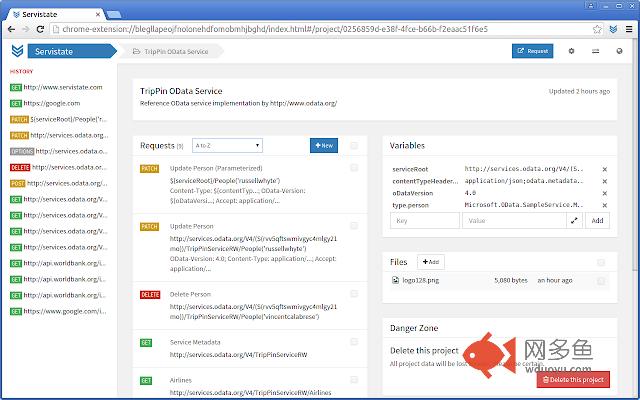This screenshot has width=640, height=400.
Task: Click Add button in Files panel
Action: coord(431,262)
